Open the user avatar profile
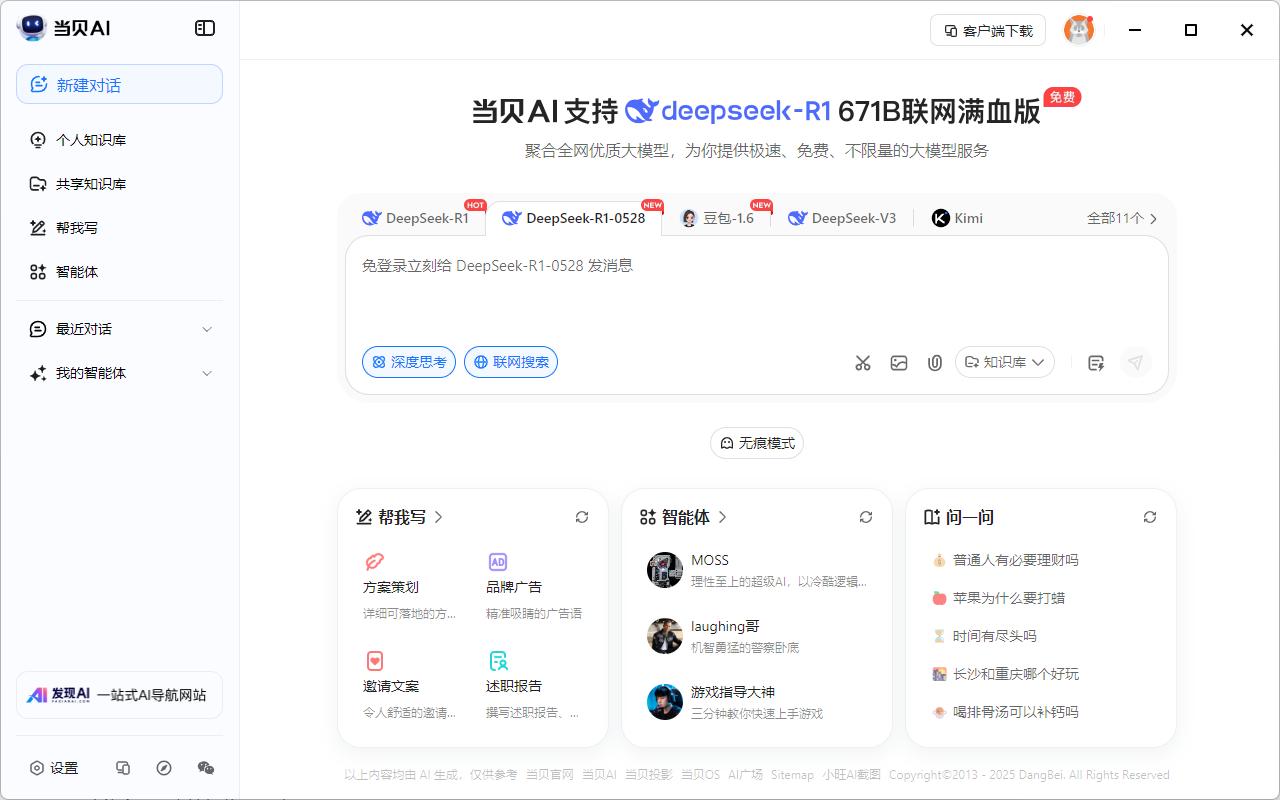This screenshot has width=1280, height=800. click(1079, 30)
